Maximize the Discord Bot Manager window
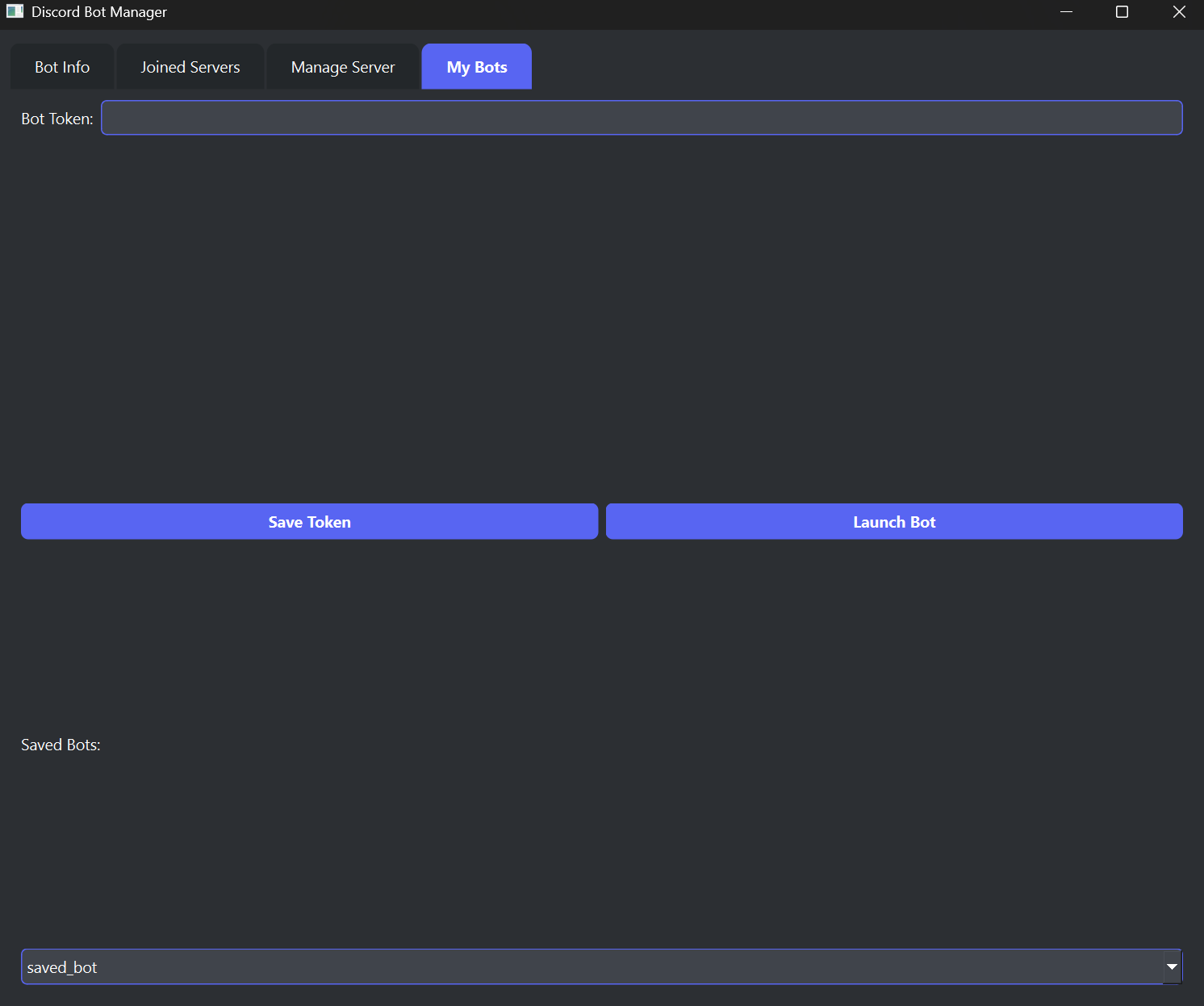 coord(1122,12)
